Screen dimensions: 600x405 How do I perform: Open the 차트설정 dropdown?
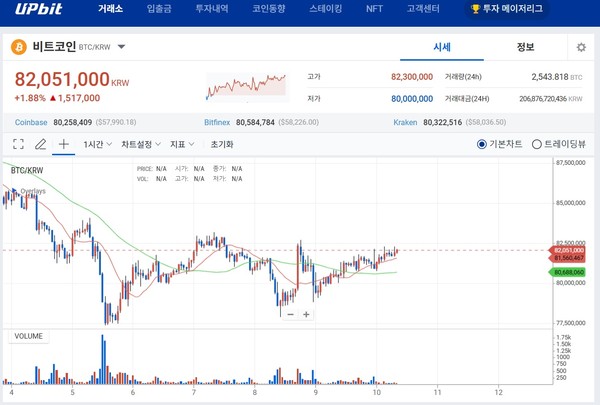point(142,144)
